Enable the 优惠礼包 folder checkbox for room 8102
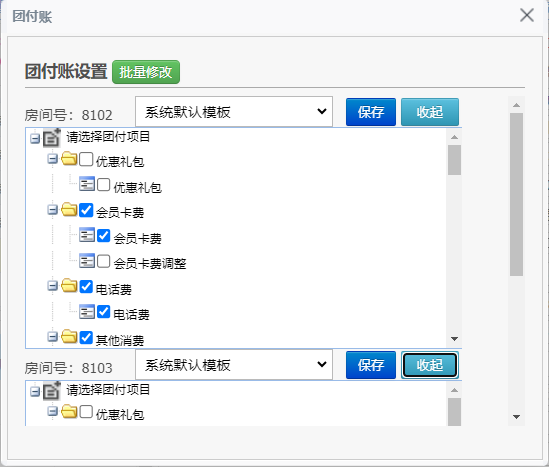Image resolution: width=549 pixels, height=467 pixels. coord(86,159)
